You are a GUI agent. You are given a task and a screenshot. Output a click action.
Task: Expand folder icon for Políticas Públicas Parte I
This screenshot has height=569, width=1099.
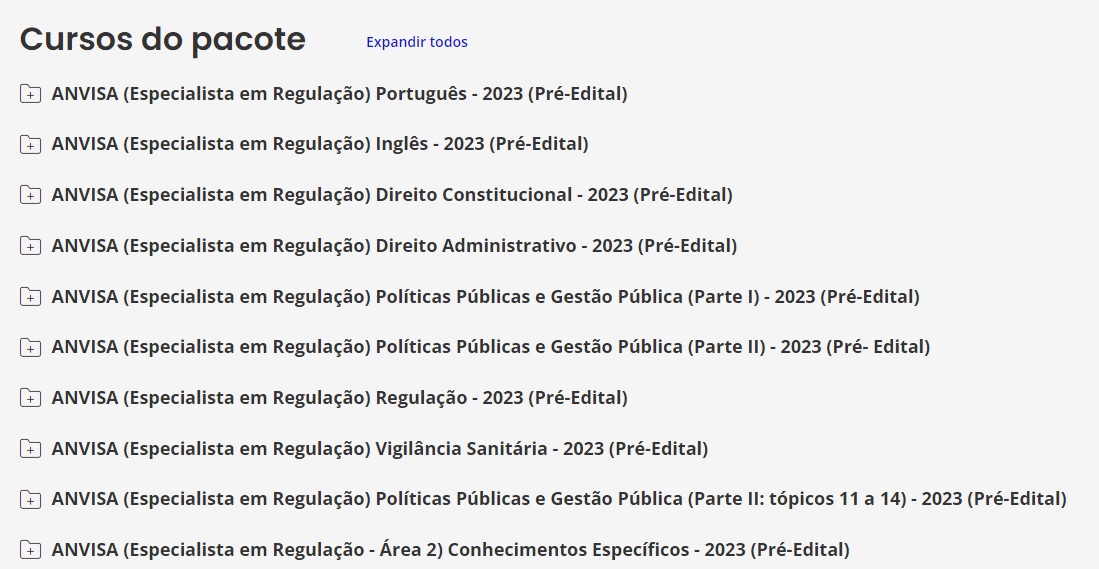click(x=30, y=296)
